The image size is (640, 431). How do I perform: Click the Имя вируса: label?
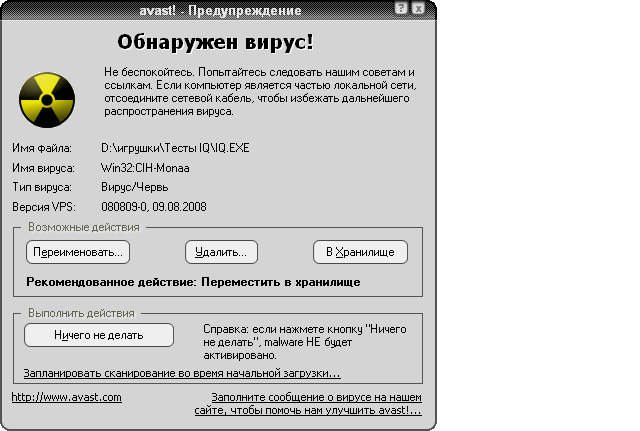click(43, 168)
